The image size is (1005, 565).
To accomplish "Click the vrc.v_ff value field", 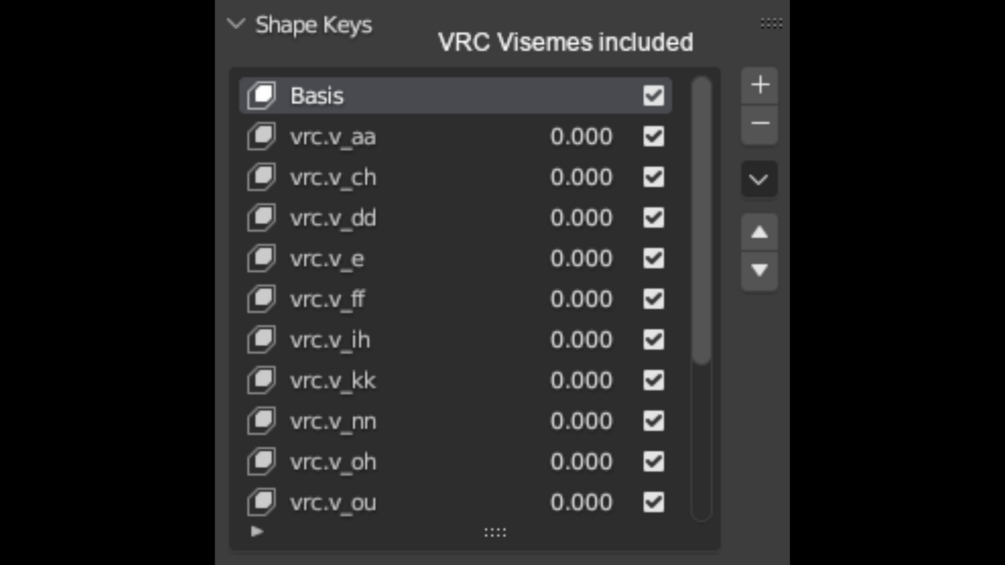I will point(581,299).
